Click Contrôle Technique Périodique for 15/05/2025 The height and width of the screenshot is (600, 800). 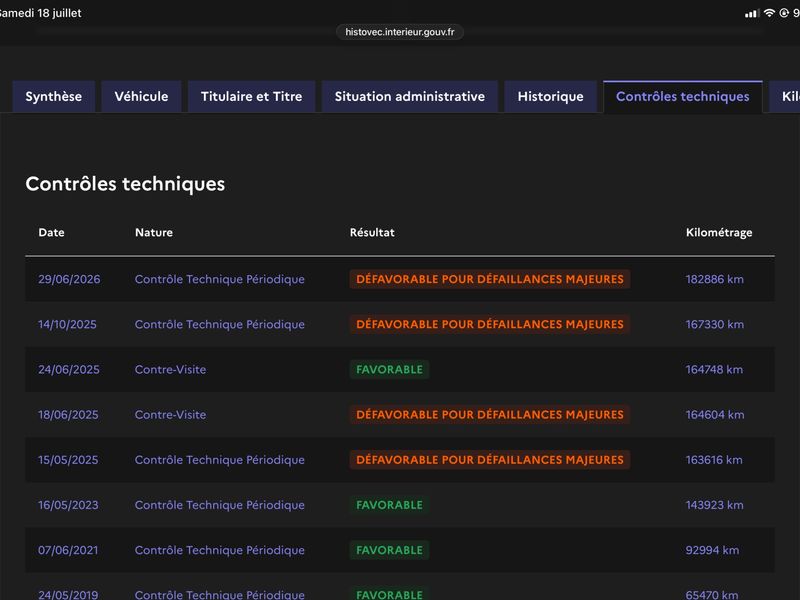220,460
